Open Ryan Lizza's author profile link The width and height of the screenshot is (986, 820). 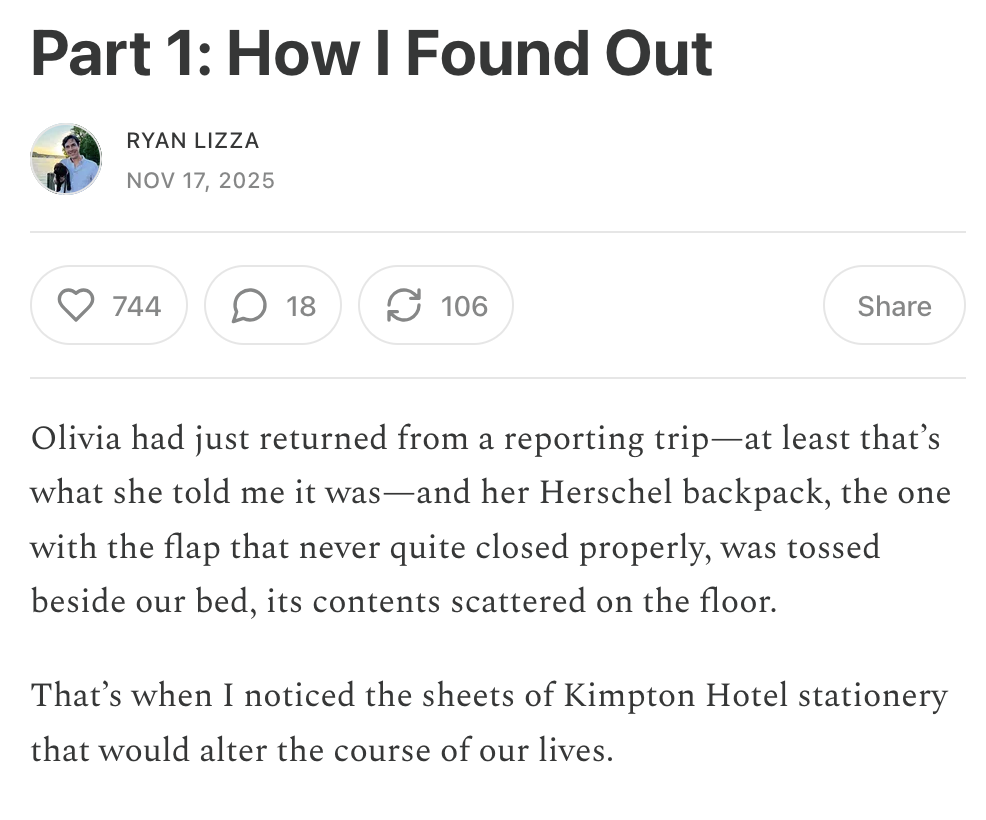tap(192, 141)
